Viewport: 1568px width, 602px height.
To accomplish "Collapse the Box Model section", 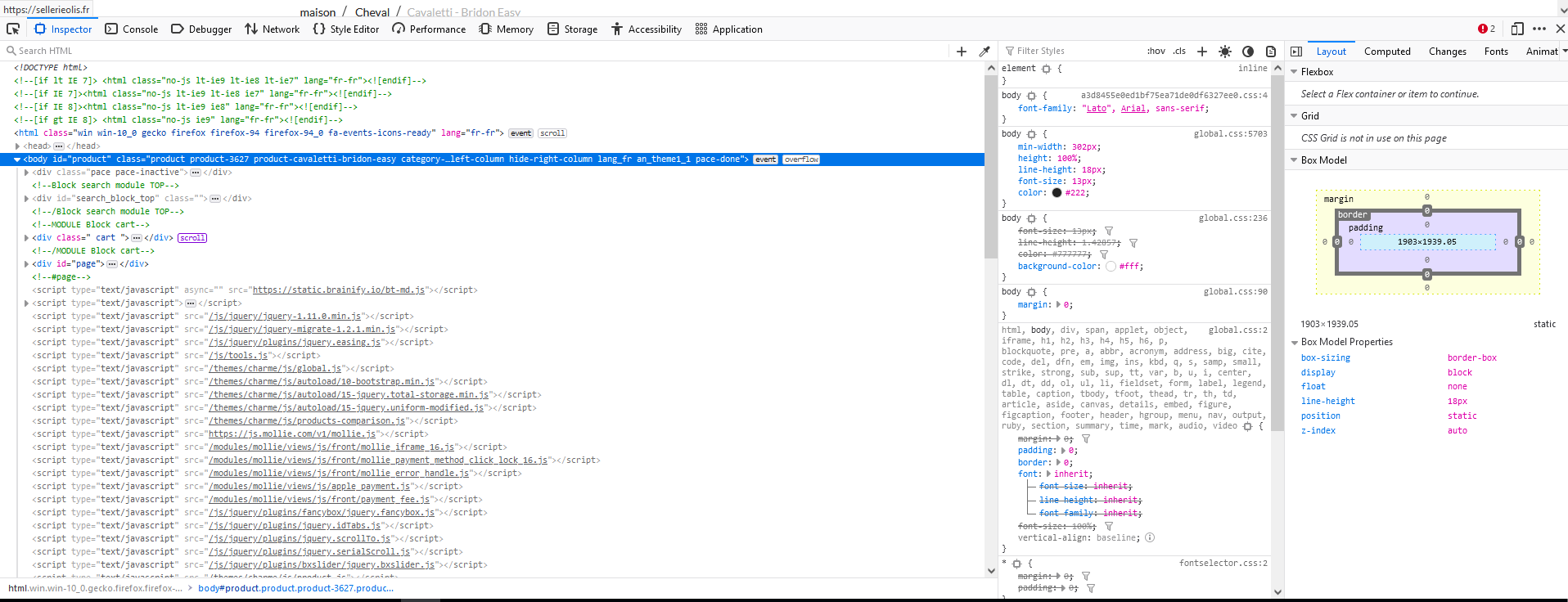I will pyautogui.click(x=1294, y=160).
